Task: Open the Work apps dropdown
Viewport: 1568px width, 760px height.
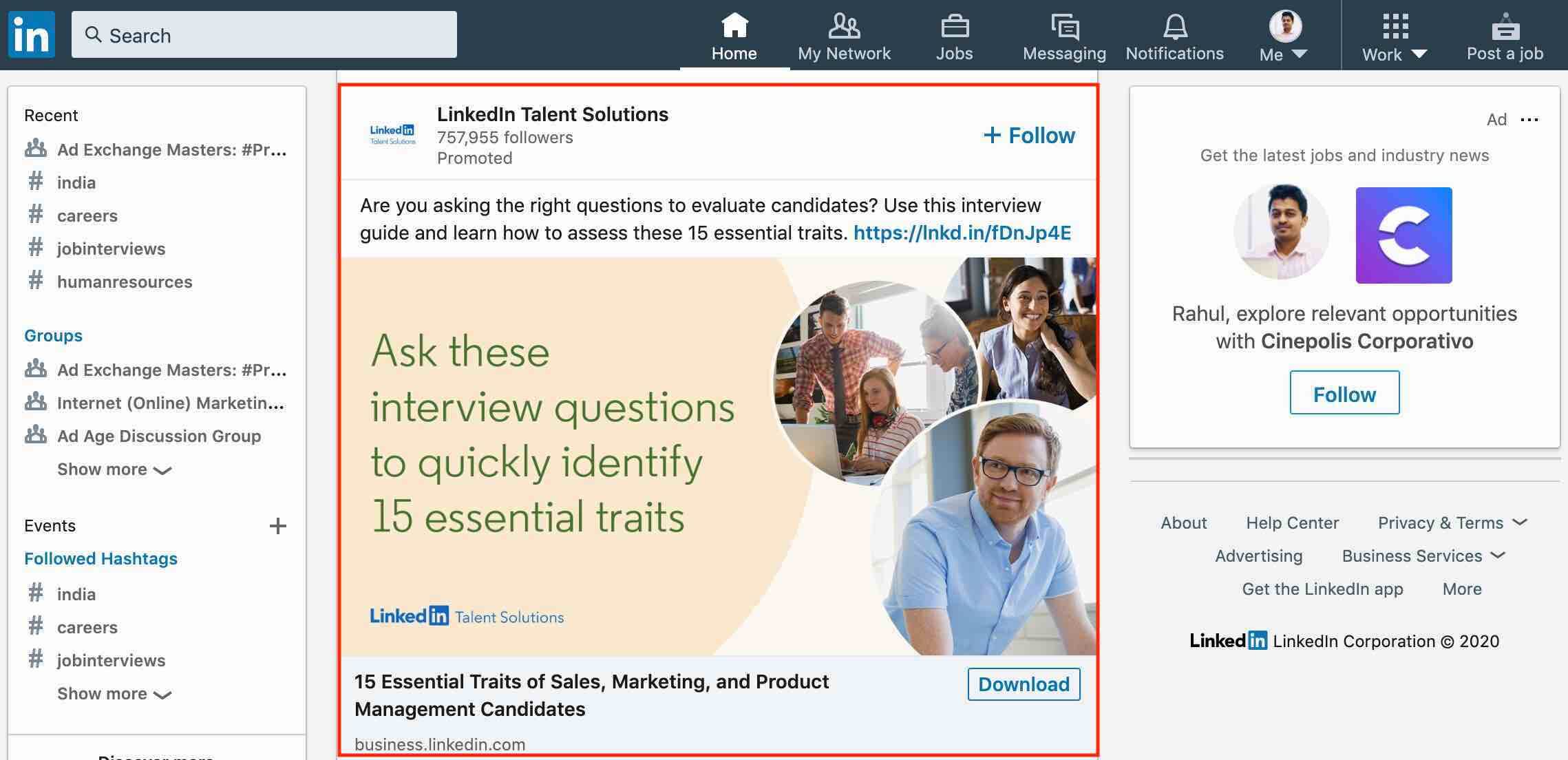Action: [1395, 38]
